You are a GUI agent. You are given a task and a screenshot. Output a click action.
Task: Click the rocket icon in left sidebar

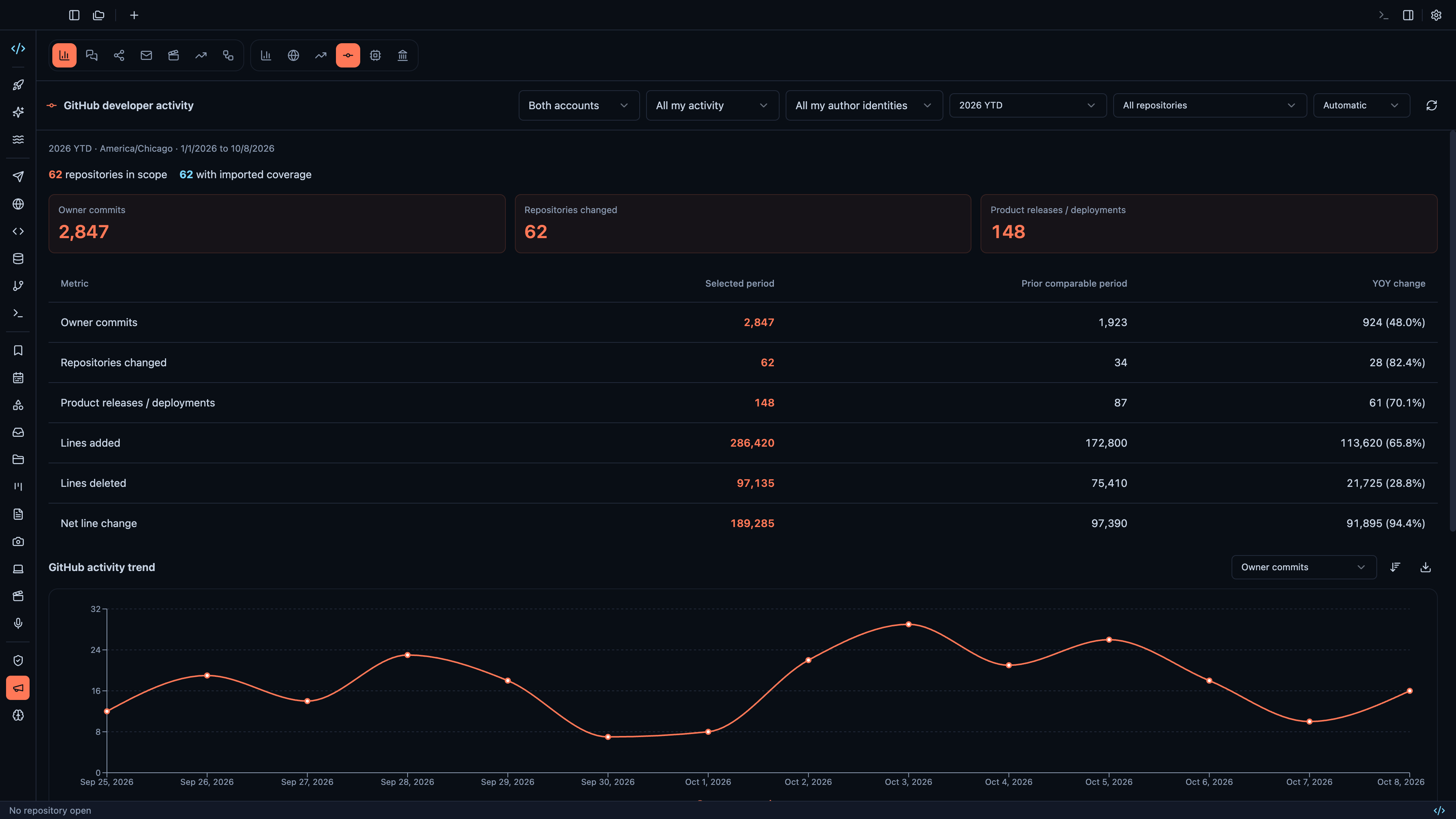pos(18,85)
